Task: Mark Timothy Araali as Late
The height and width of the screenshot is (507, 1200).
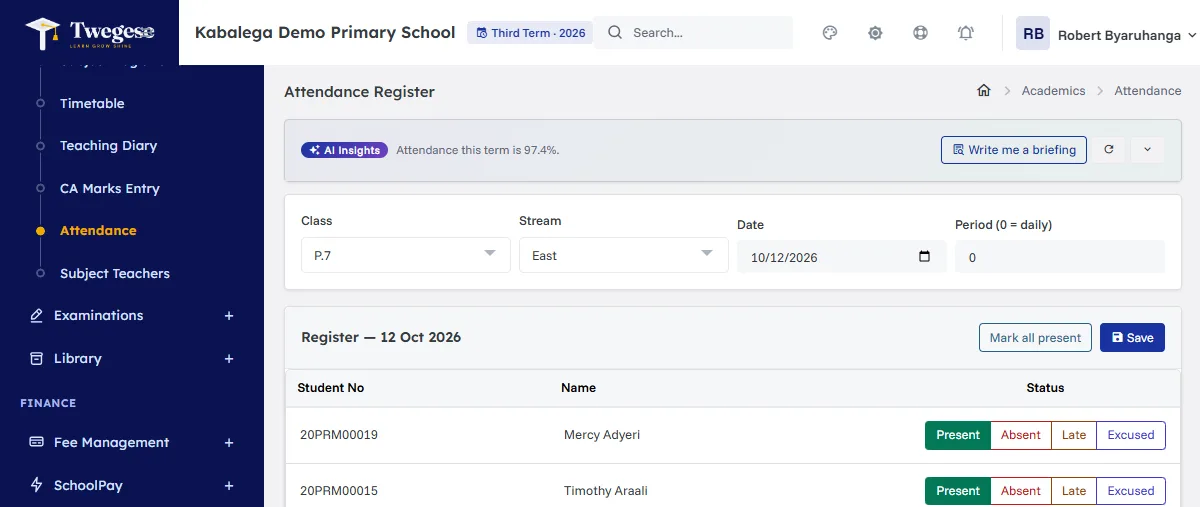Action: pos(1074,491)
